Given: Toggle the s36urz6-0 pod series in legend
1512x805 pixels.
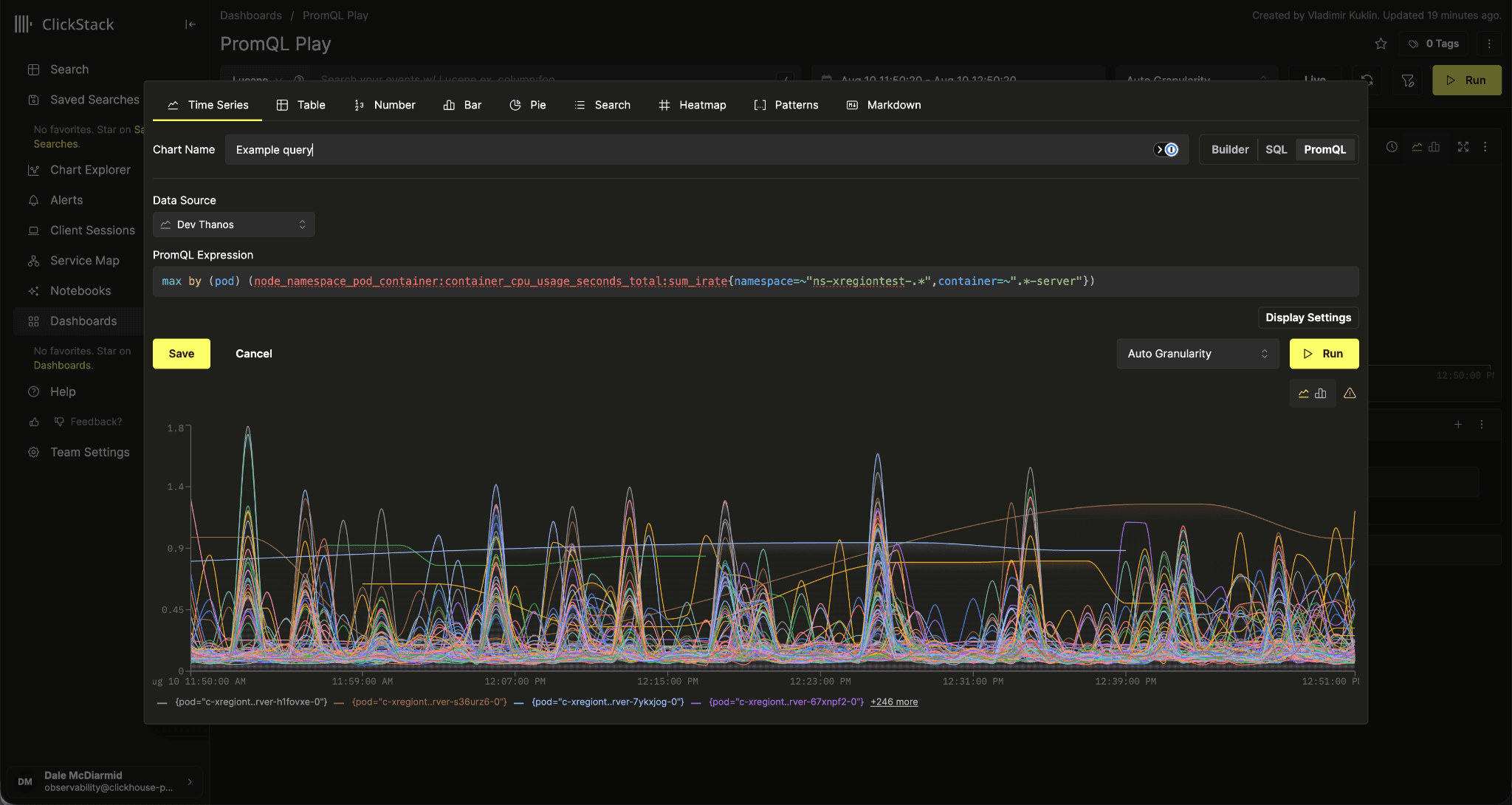Looking at the screenshot, I should coord(421,702).
